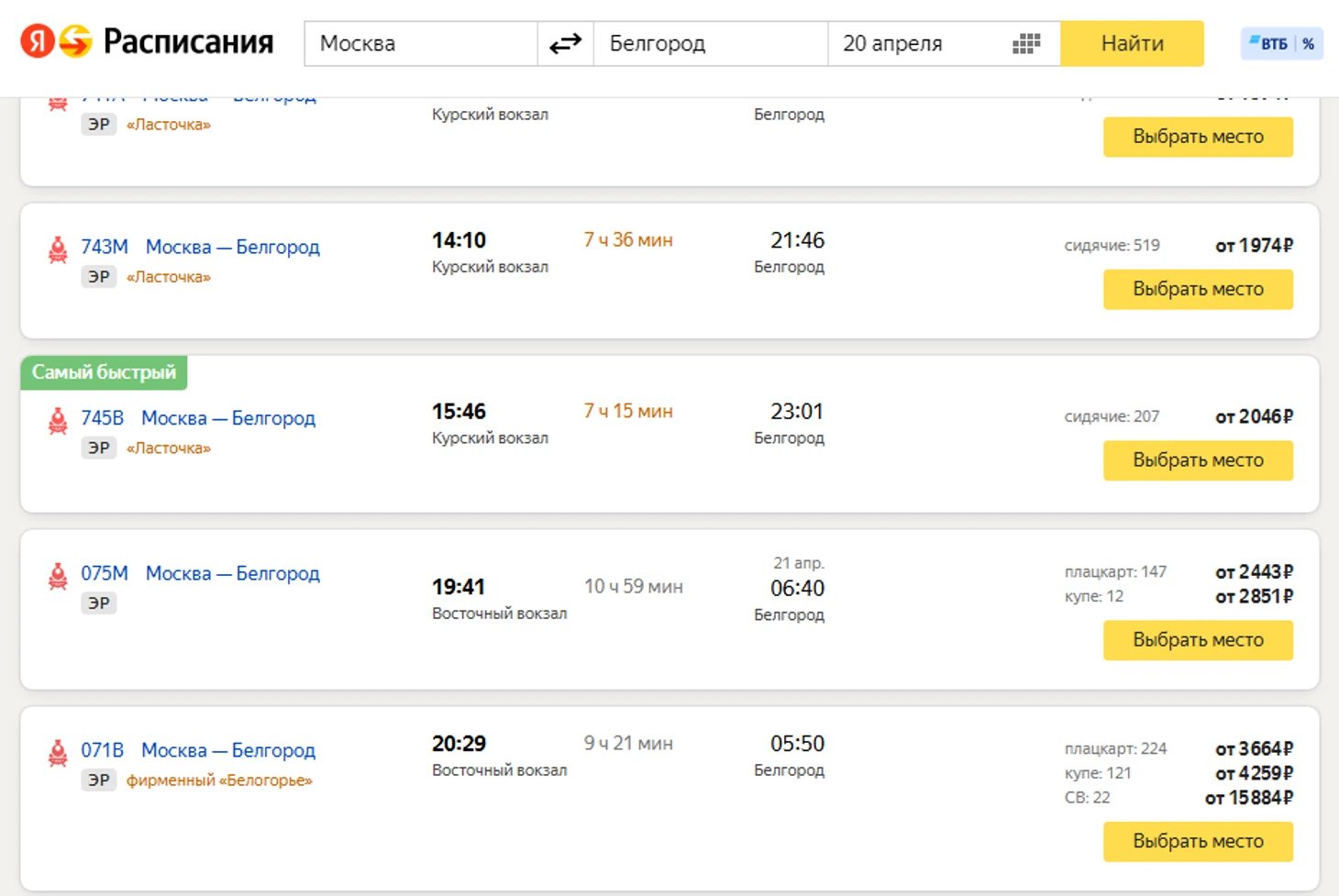Image resolution: width=1339 pixels, height=896 pixels.
Task: Choose a seat on train 075М
Action: coord(1197,640)
